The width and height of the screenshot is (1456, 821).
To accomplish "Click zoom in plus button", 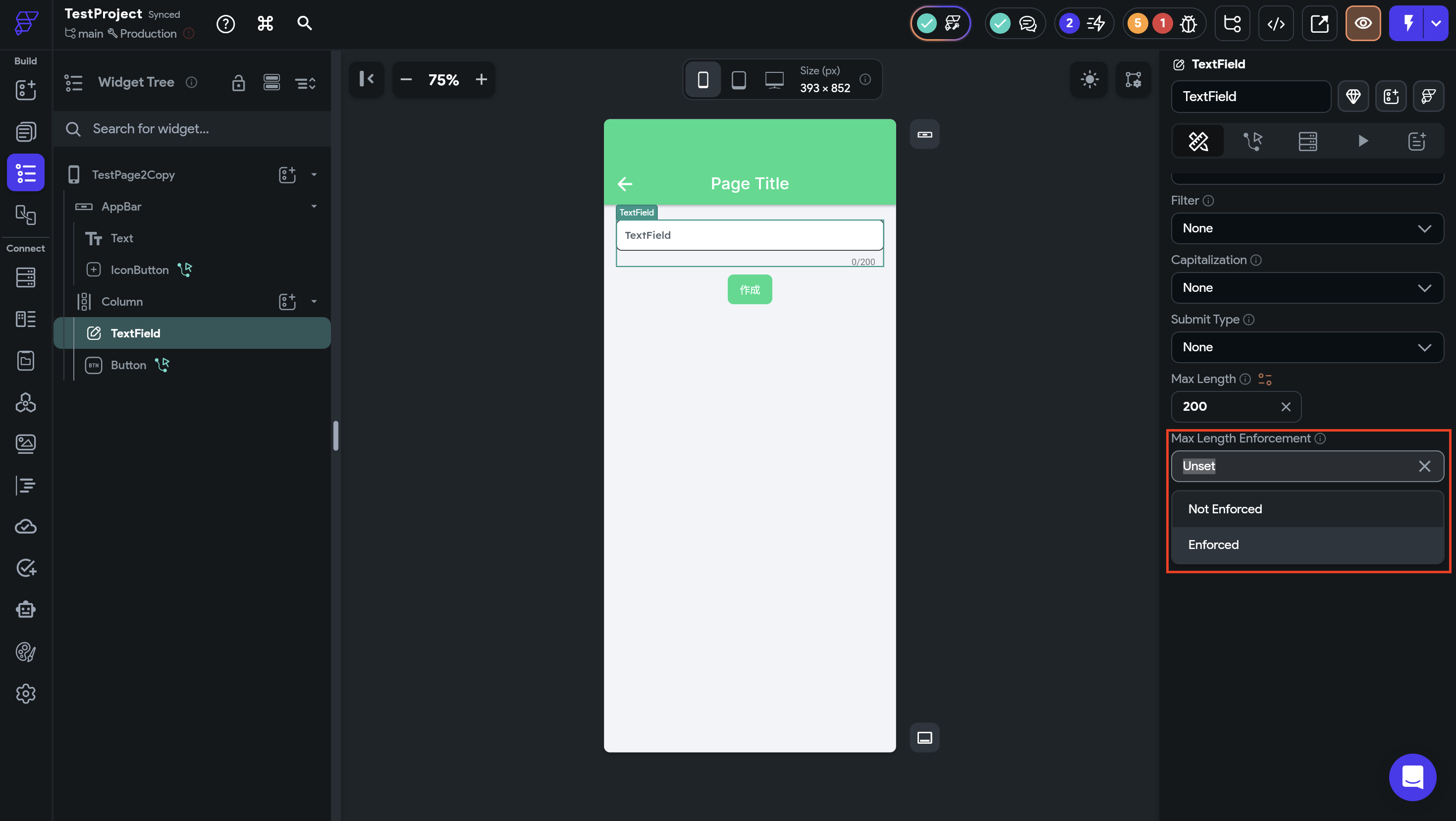I will click(x=481, y=80).
